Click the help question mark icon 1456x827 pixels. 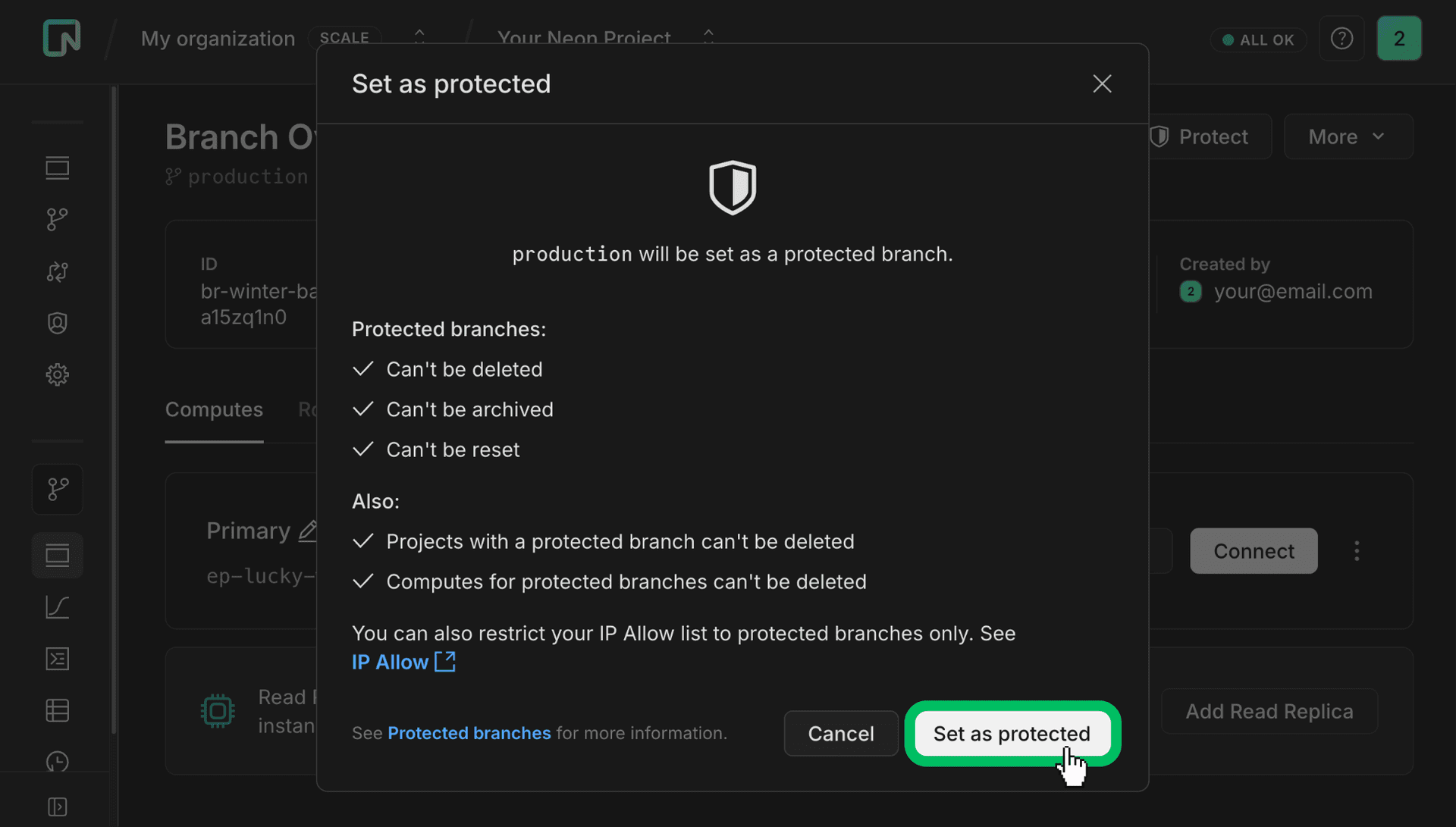(1341, 38)
